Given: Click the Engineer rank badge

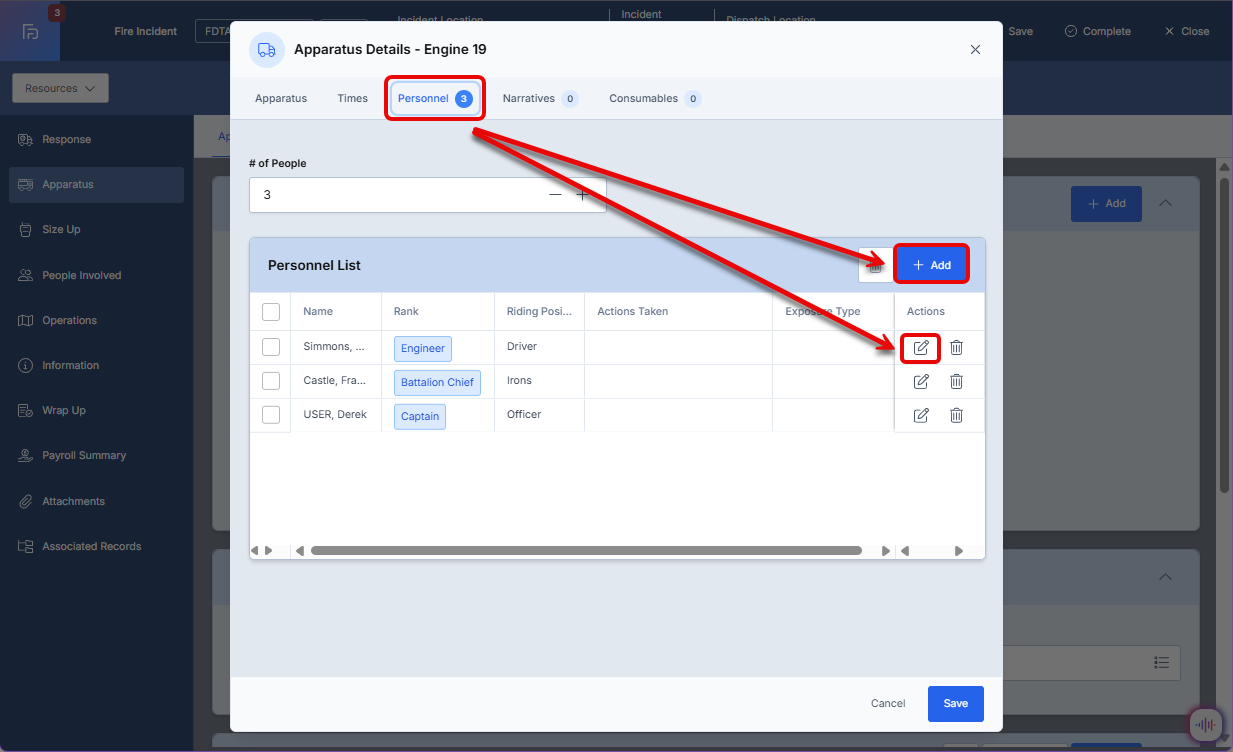Looking at the screenshot, I should pyautogui.click(x=423, y=349).
